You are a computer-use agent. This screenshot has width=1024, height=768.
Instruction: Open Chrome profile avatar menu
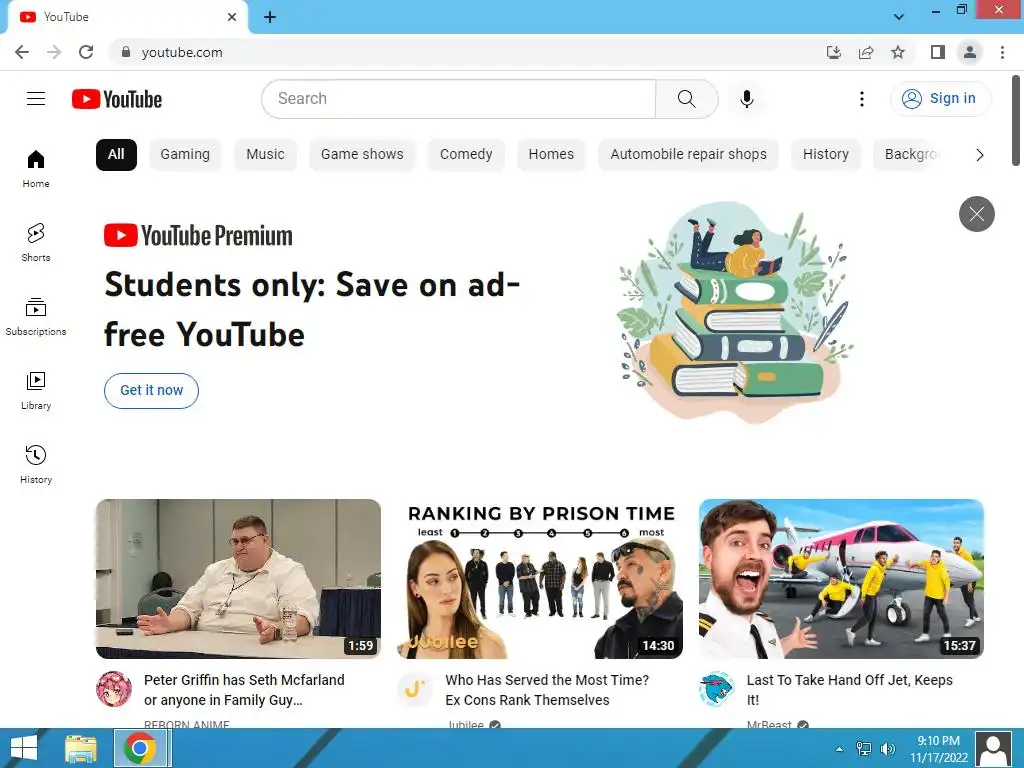pos(970,52)
